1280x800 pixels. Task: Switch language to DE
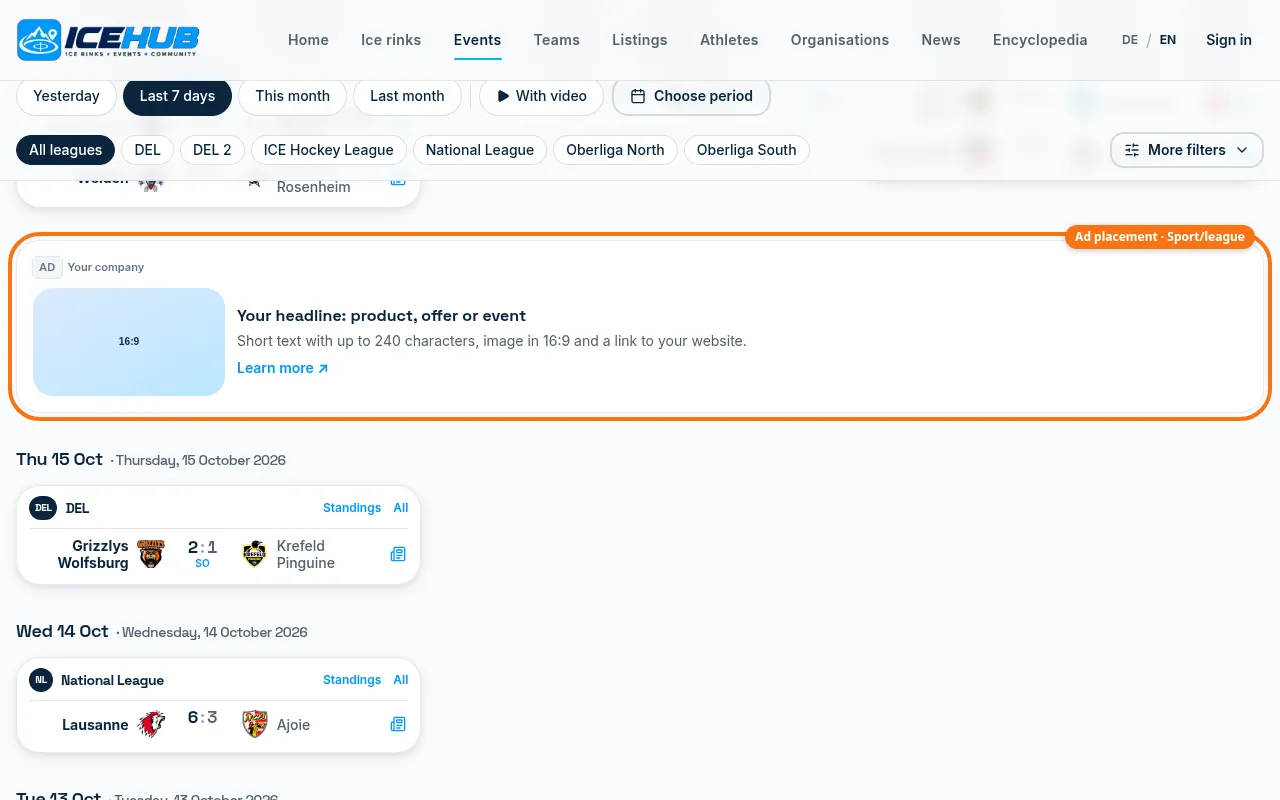click(1130, 40)
